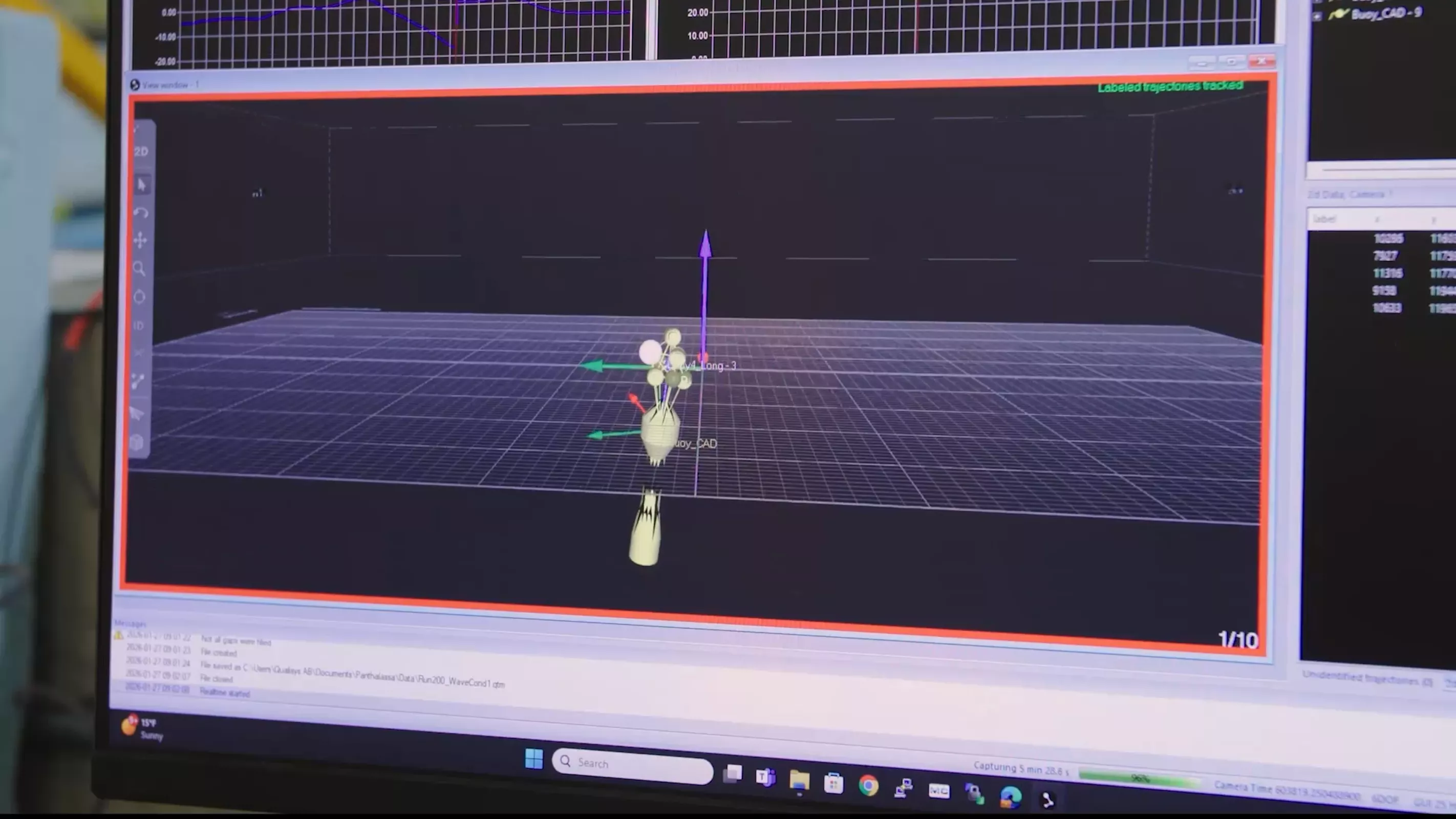
Task: Open the lock with arrows taskbar icon
Action: (974, 792)
